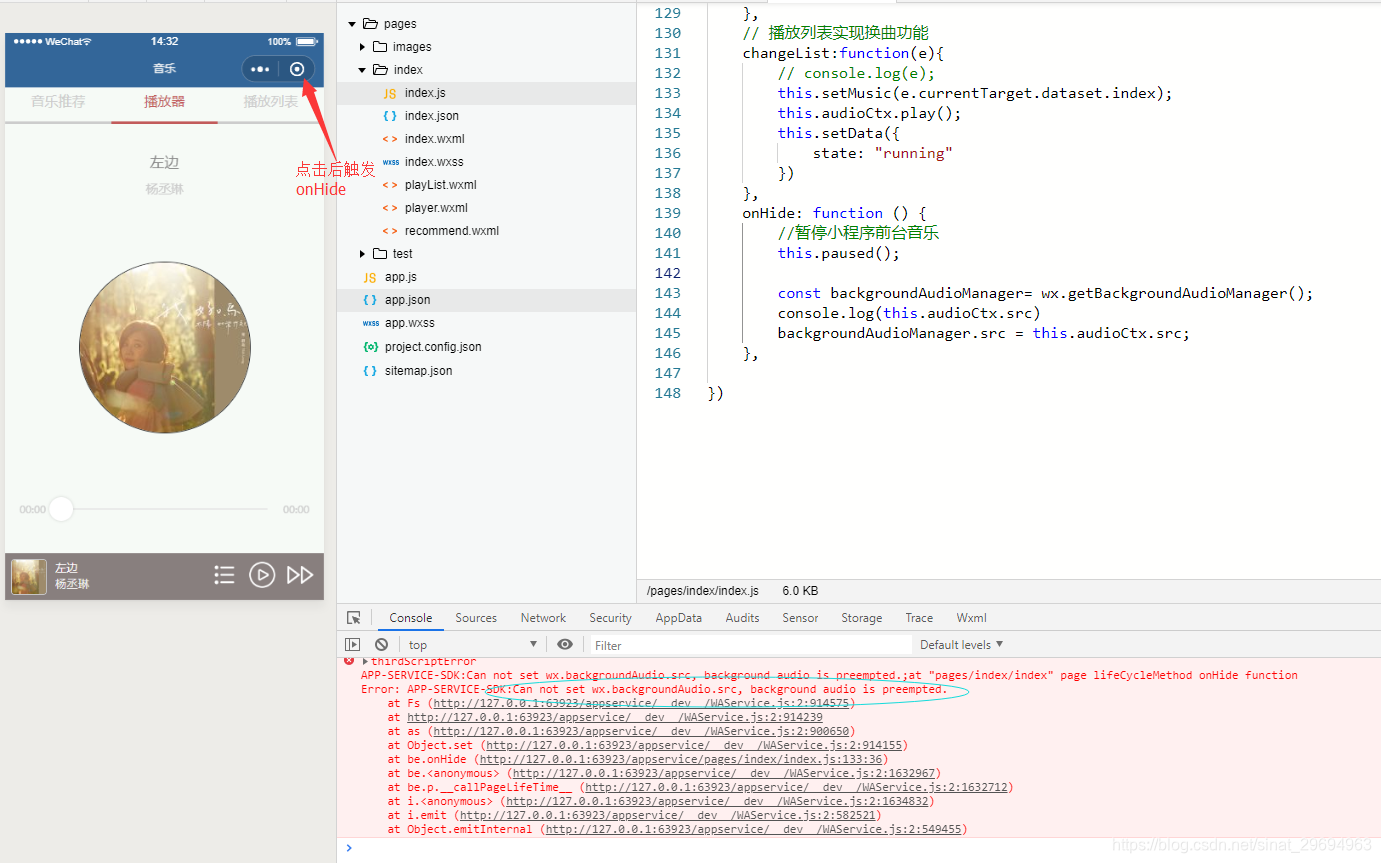Tap the mini program close circle button
Viewport: 1381px width, 863px height.
[x=297, y=69]
